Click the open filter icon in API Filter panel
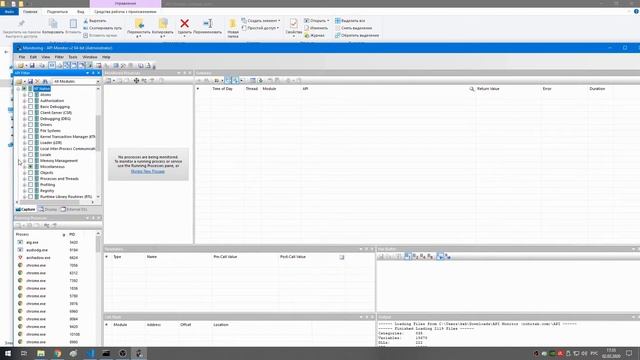The width and height of the screenshot is (640, 360). click(x=19, y=82)
